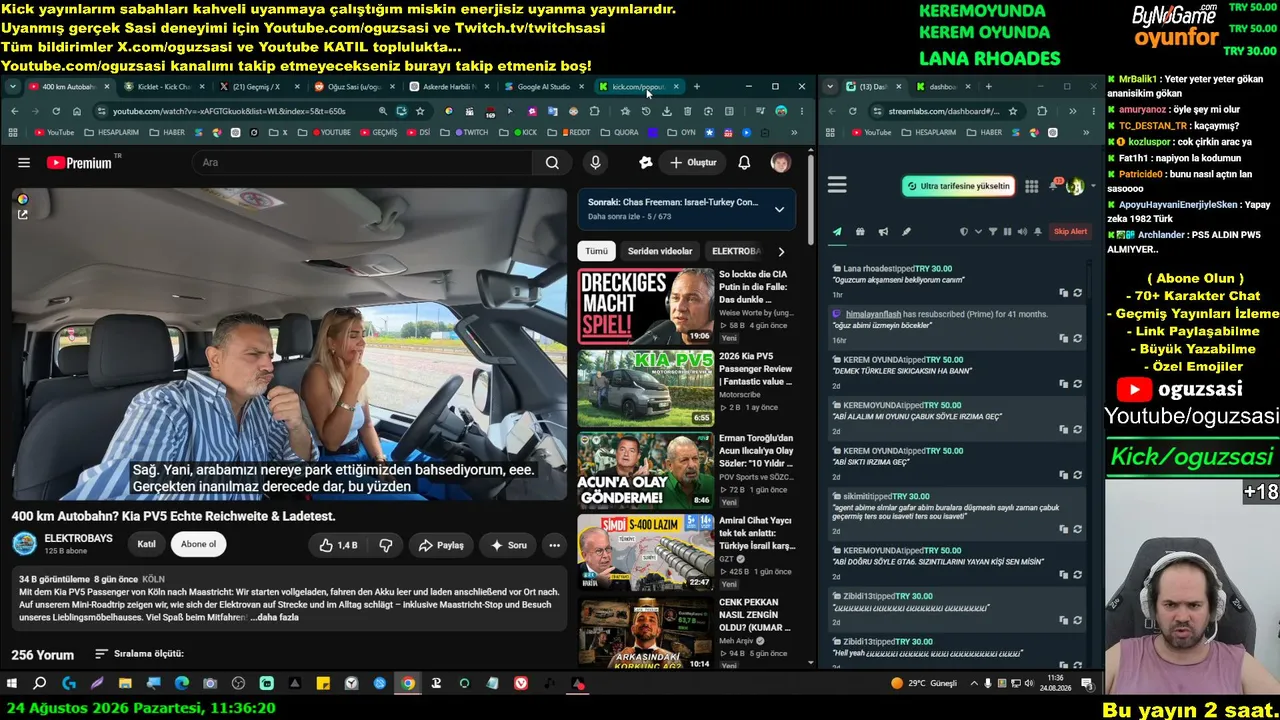This screenshot has height=720, width=1280.
Task: Select the Streamlabs gift events icon
Action: pyautogui.click(x=860, y=232)
